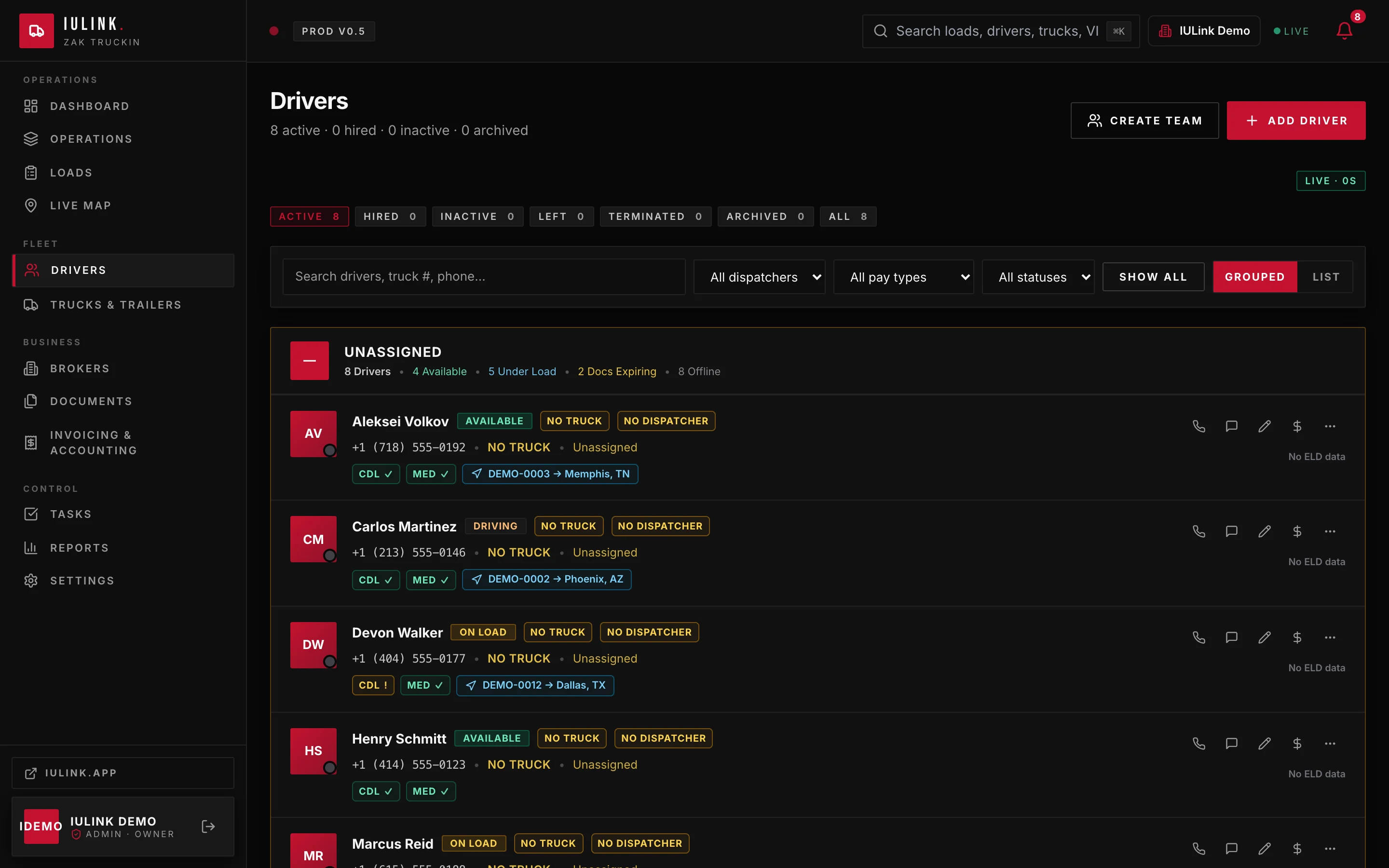The height and width of the screenshot is (868, 1389).
Task: Expand the All pay types dropdown
Action: point(903,277)
